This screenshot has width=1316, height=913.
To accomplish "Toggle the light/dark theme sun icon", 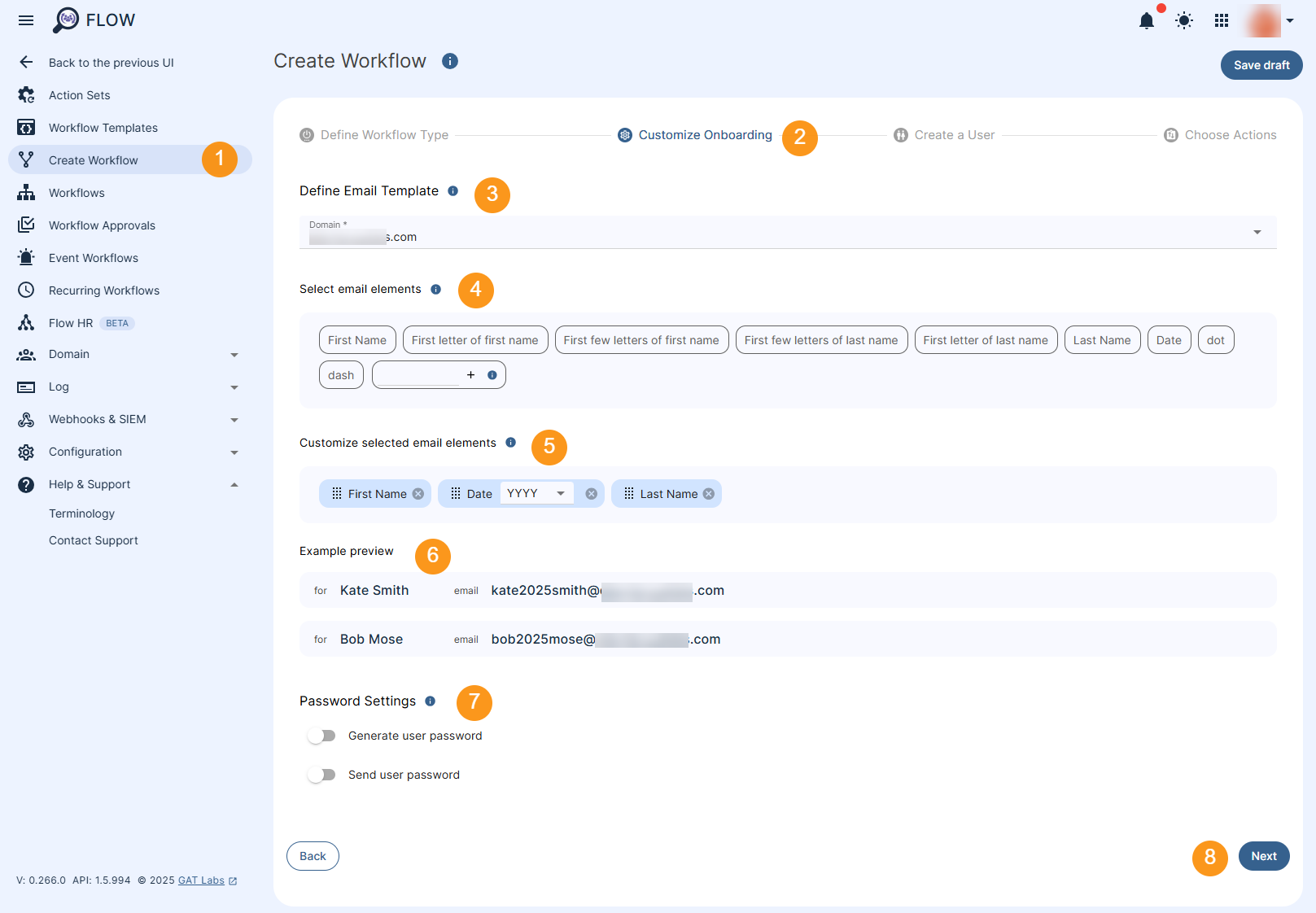I will [x=1184, y=20].
